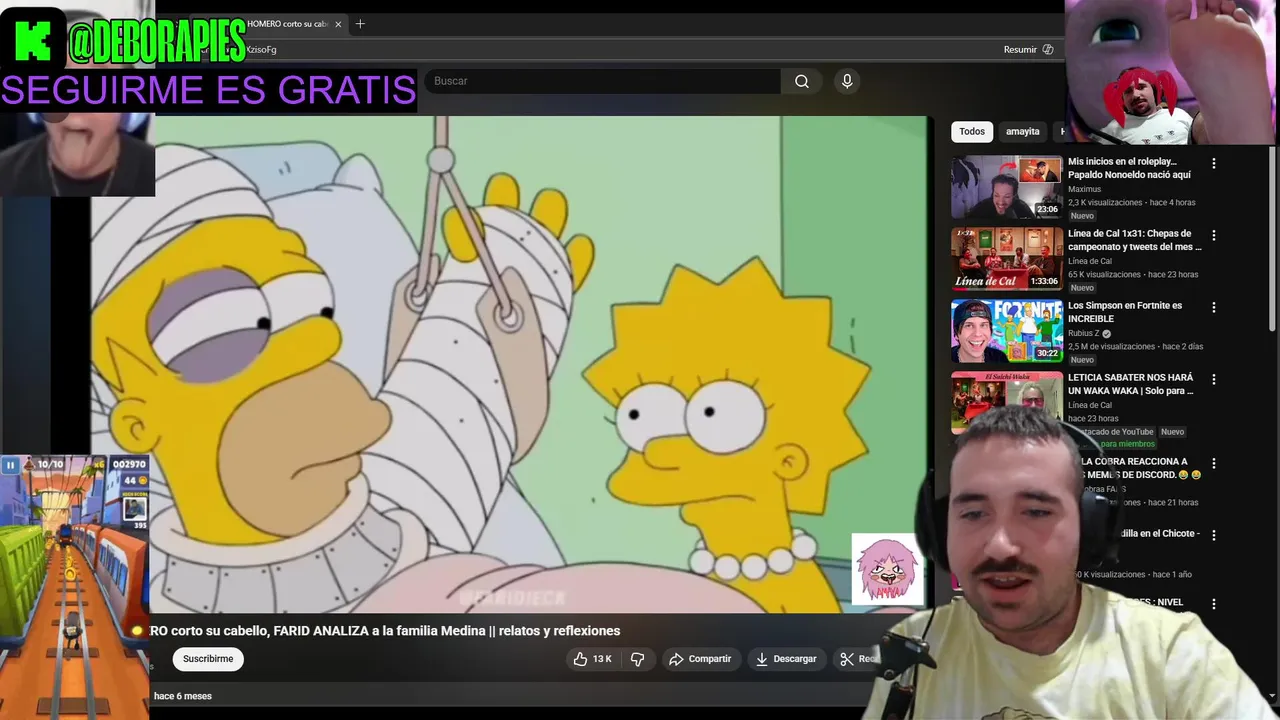Open options for LA COBRA REACCIONA video
Image resolution: width=1280 pixels, height=720 pixels.
pyautogui.click(x=1214, y=463)
